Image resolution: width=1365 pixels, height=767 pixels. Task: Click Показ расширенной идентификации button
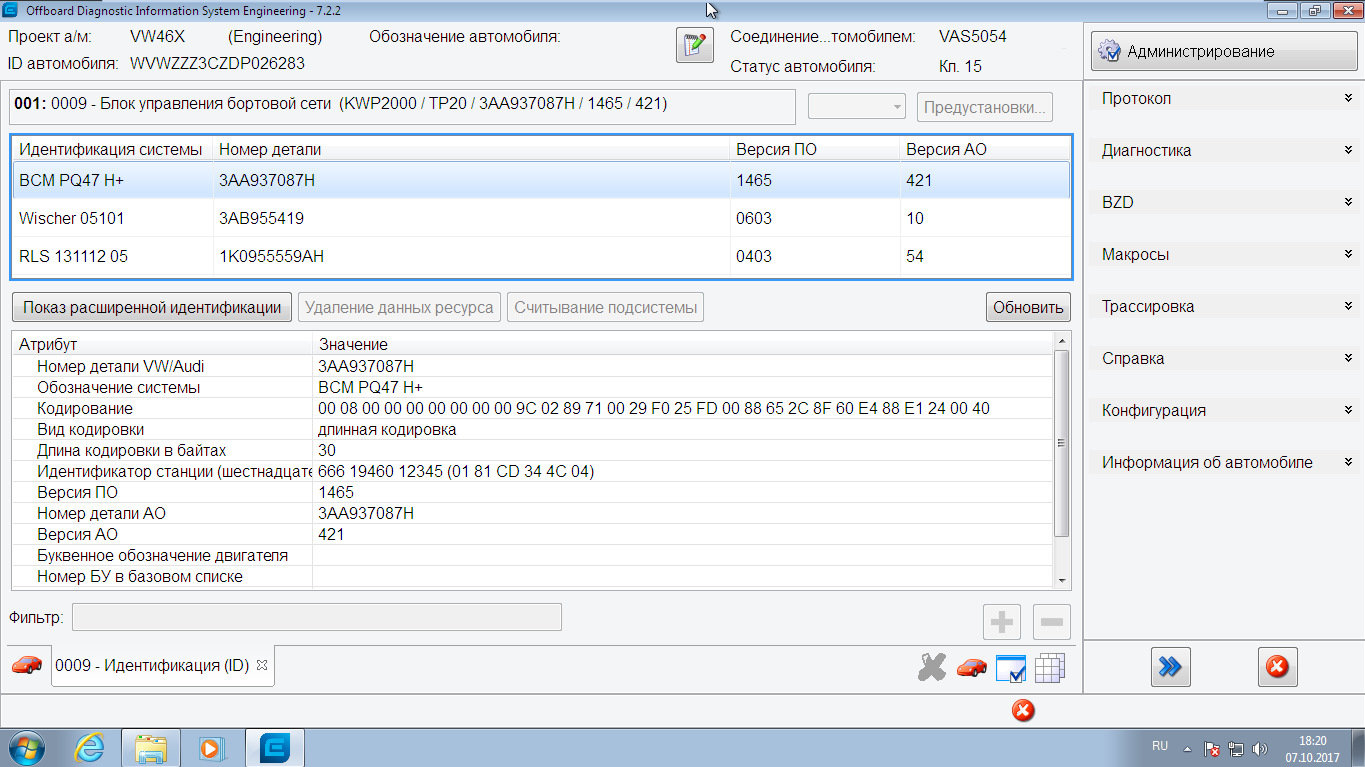point(152,308)
